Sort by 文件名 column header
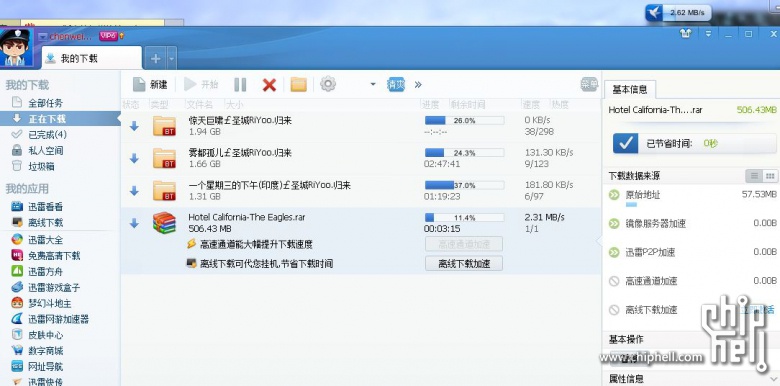Viewport: 780px width, 386px height. 199,105
